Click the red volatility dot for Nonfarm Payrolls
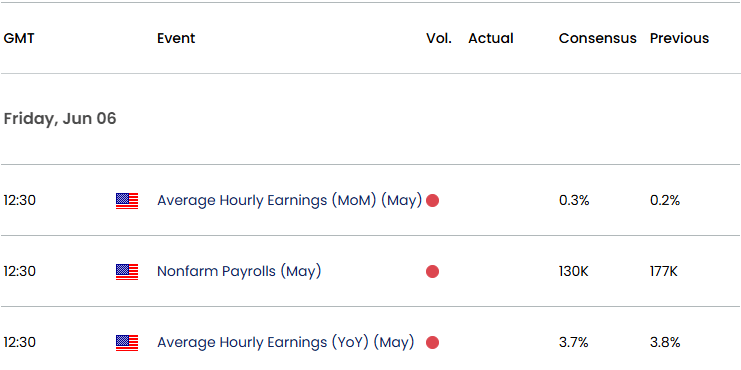Viewport: 741px width, 370px height. [432, 272]
